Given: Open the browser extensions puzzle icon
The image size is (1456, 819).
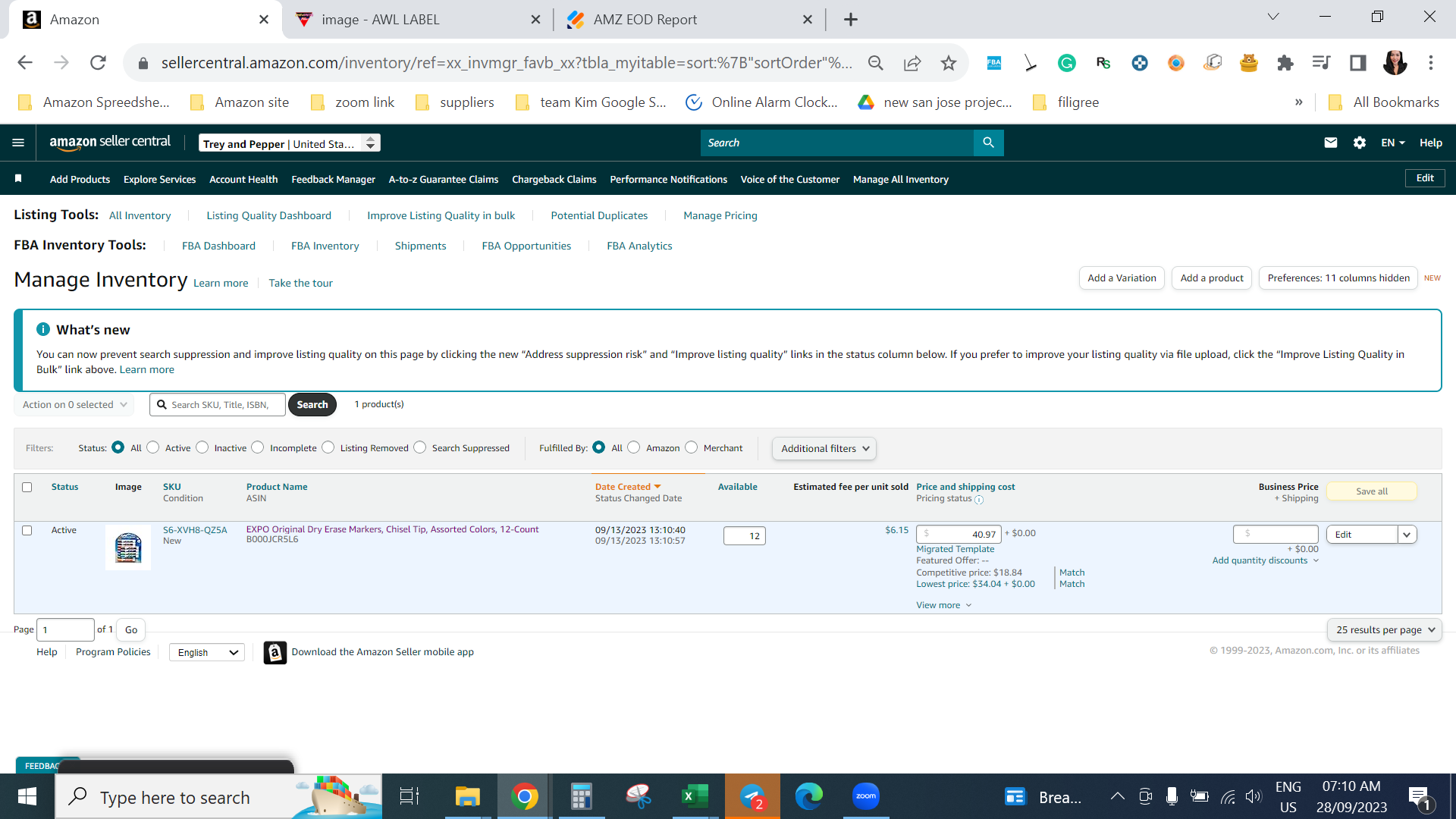Looking at the screenshot, I should click(x=1285, y=63).
